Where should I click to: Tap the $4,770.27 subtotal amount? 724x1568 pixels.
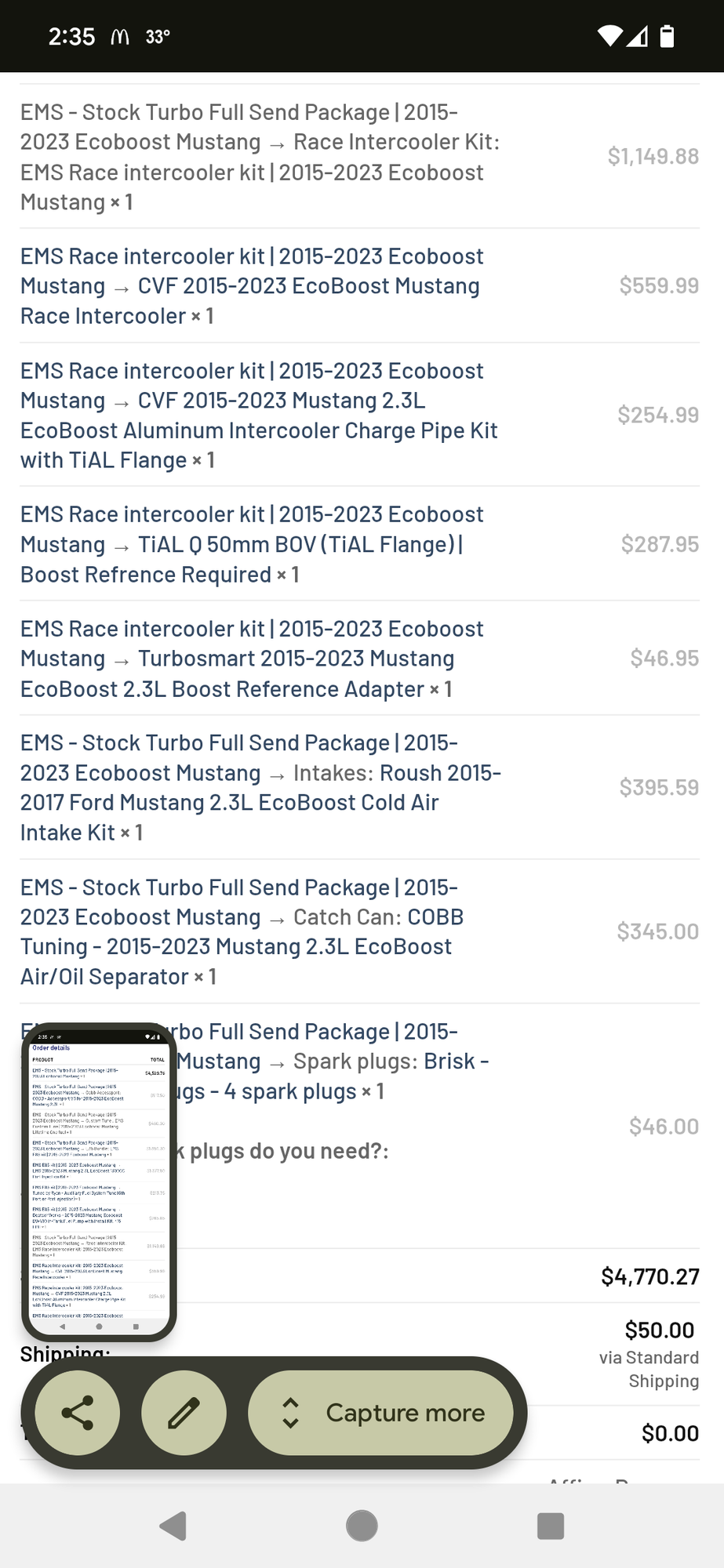click(x=649, y=1277)
